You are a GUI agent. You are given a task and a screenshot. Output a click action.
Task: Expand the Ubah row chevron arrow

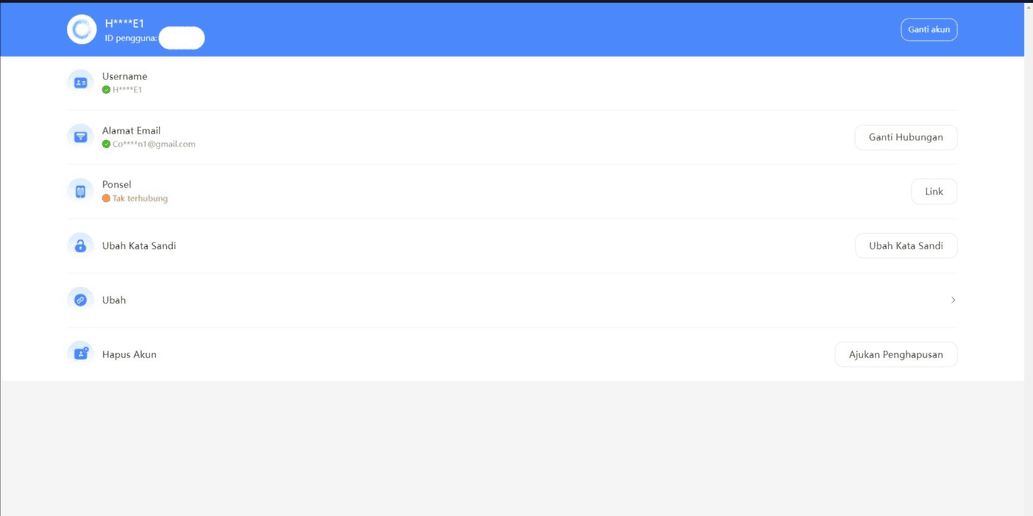coord(953,300)
